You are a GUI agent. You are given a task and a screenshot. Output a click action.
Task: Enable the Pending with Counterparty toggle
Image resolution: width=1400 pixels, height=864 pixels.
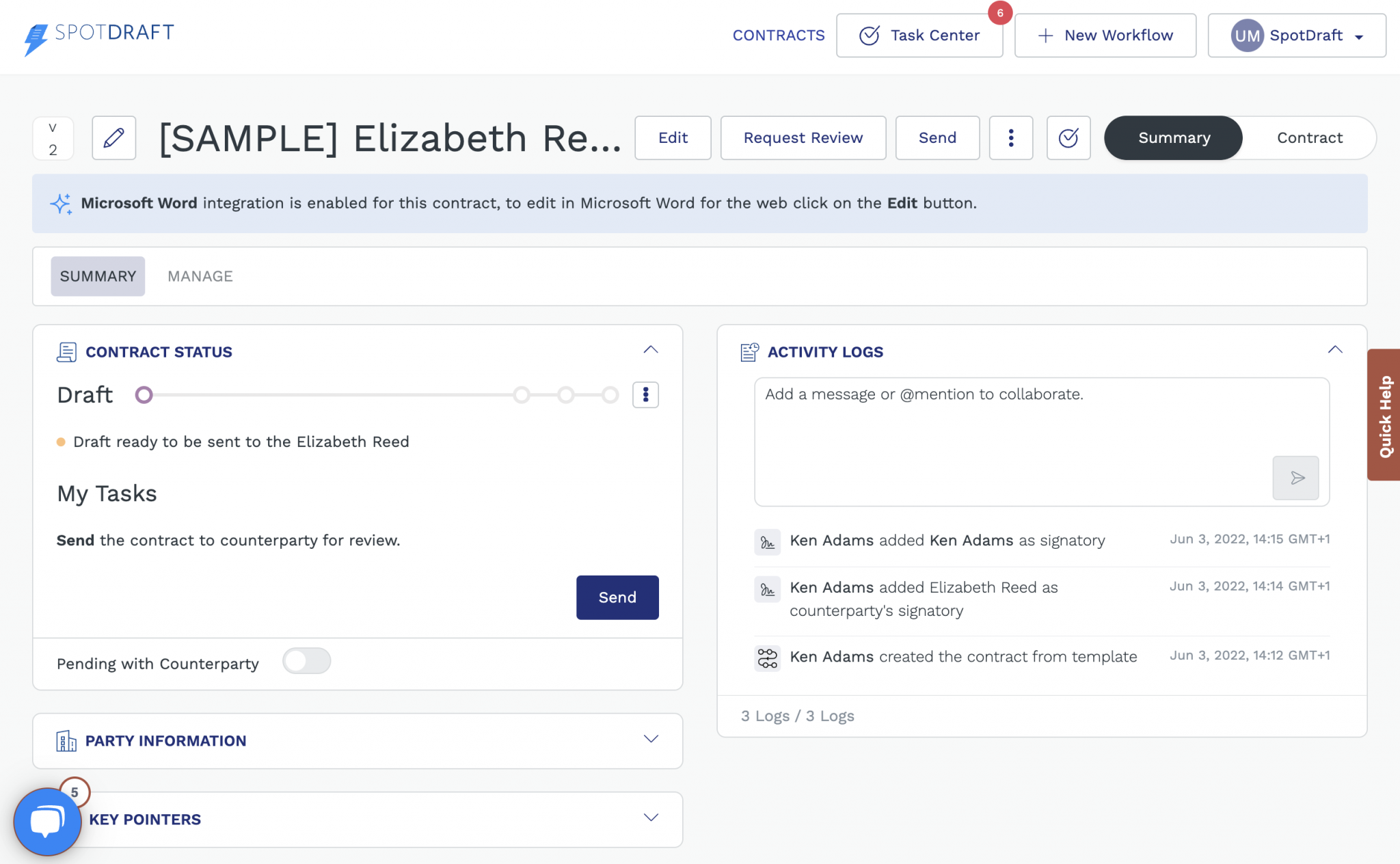307,661
